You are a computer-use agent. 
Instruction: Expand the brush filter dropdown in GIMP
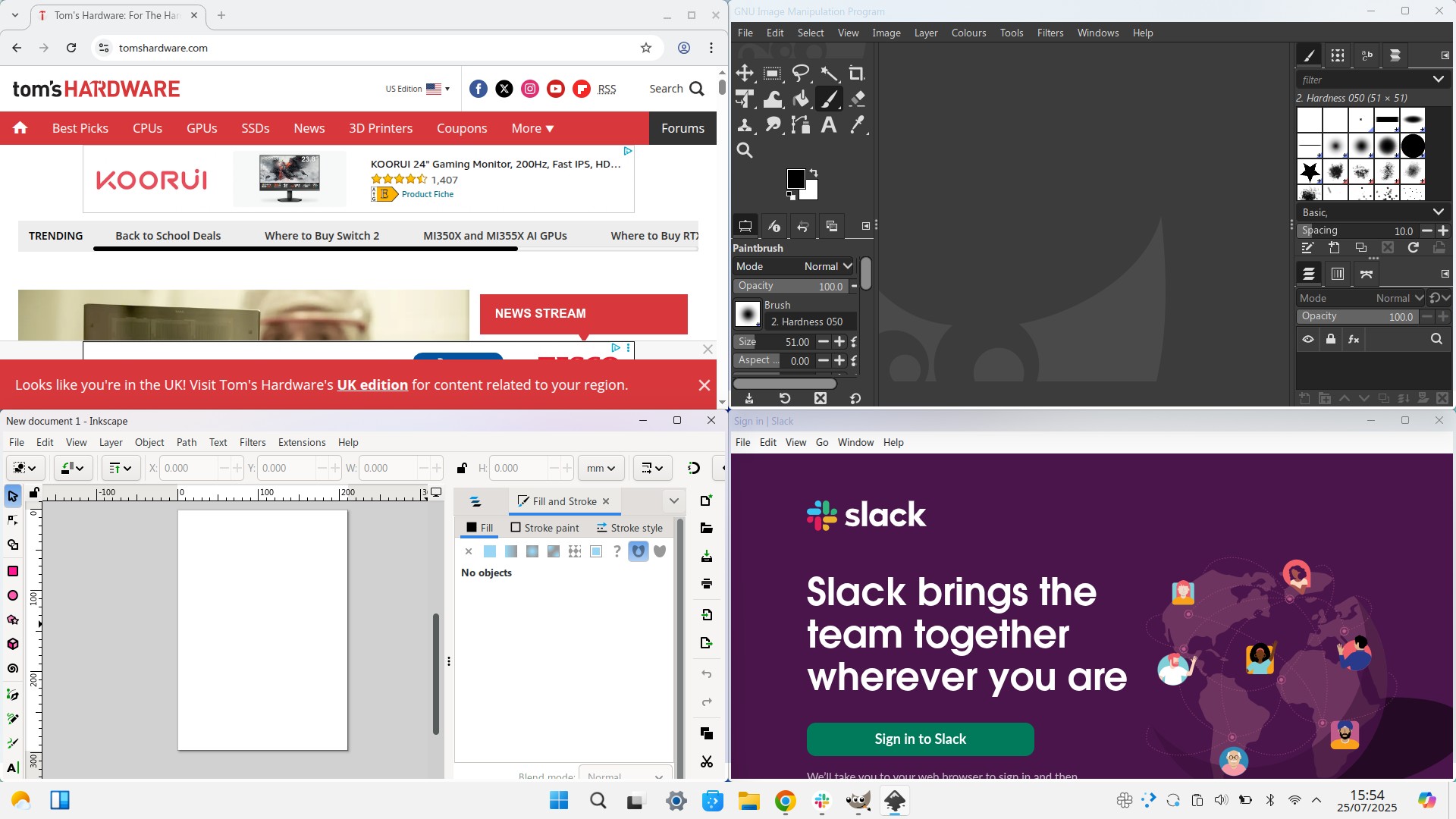click(1439, 80)
